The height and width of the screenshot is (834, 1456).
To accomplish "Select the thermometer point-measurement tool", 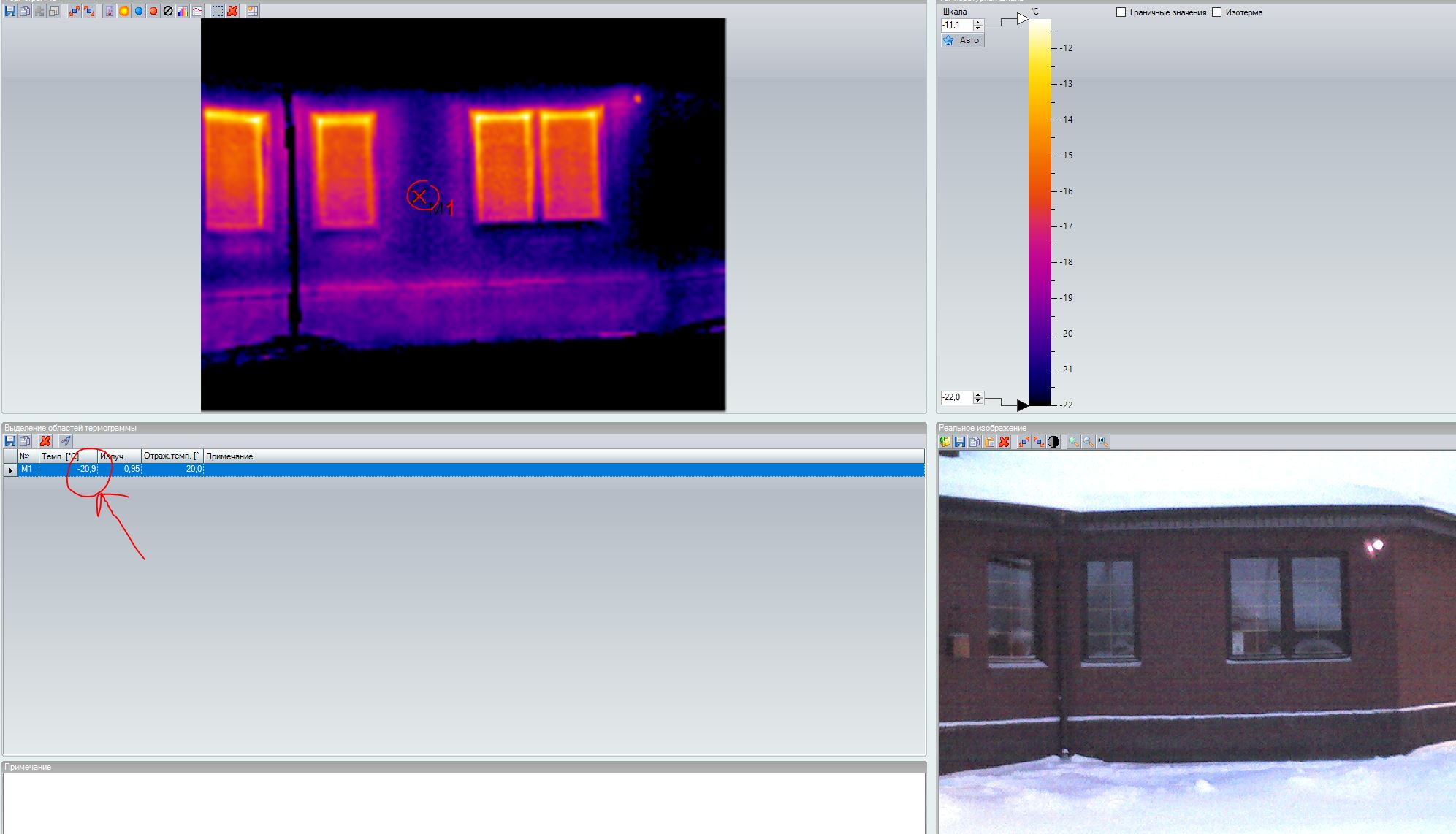I will click(x=109, y=11).
